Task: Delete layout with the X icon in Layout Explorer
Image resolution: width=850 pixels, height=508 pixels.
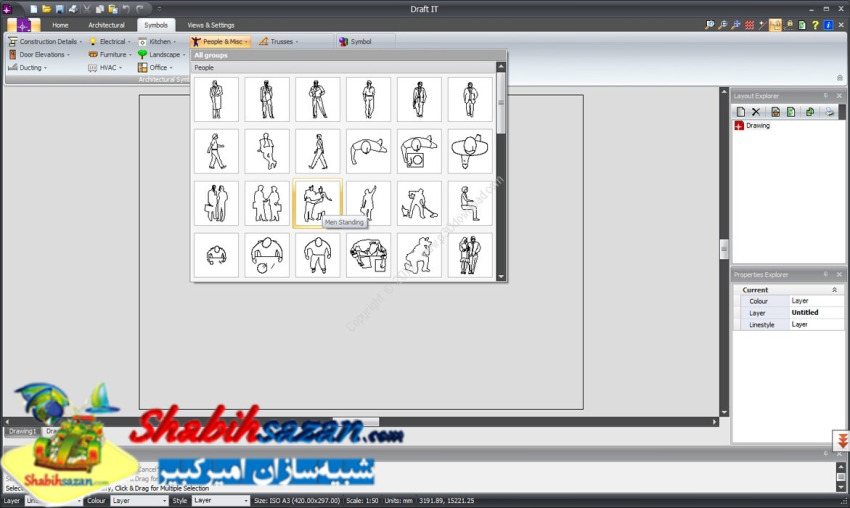Action: pos(756,112)
